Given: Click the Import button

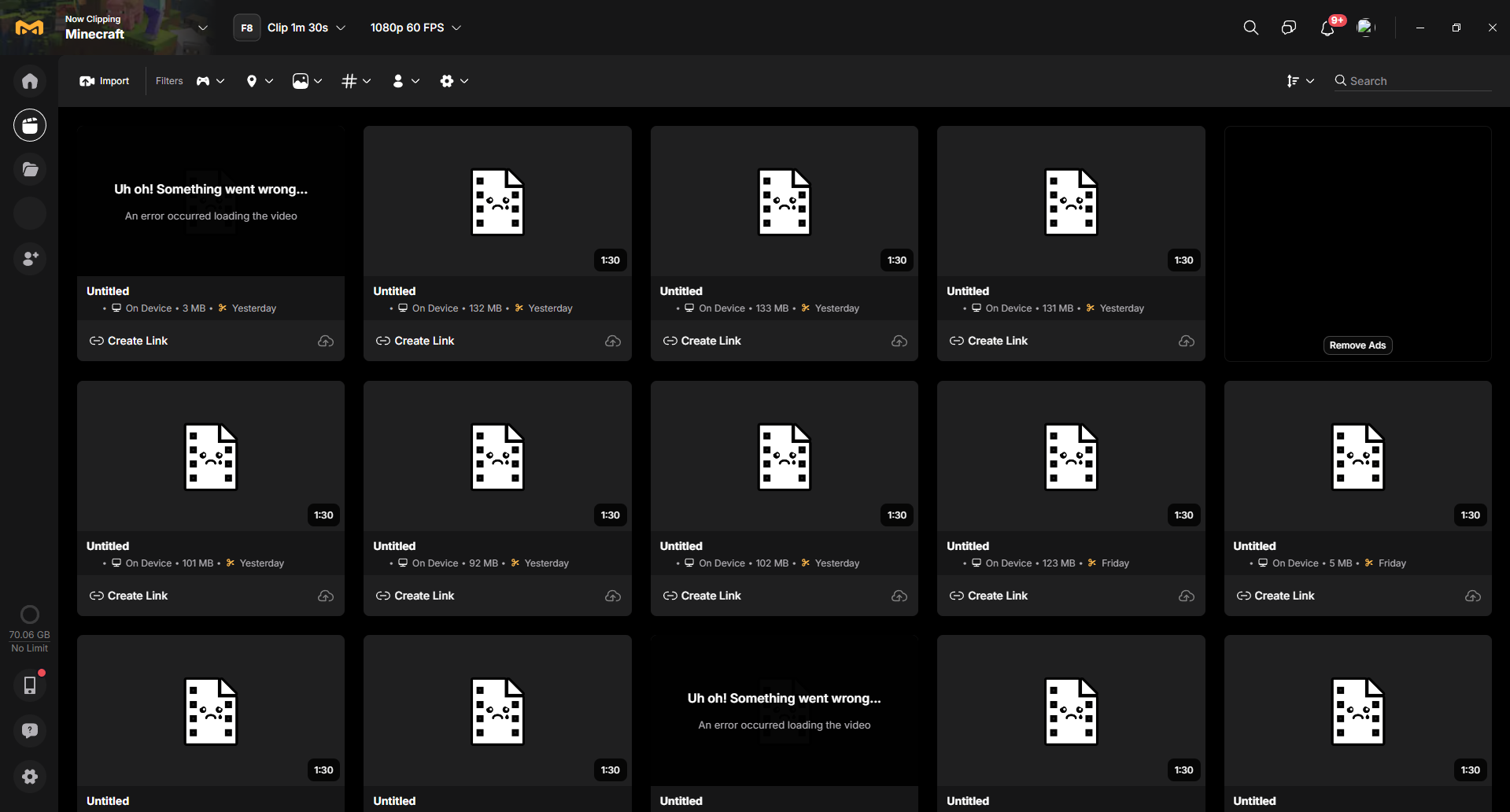Looking at the screenshot, I should [104, 81].
